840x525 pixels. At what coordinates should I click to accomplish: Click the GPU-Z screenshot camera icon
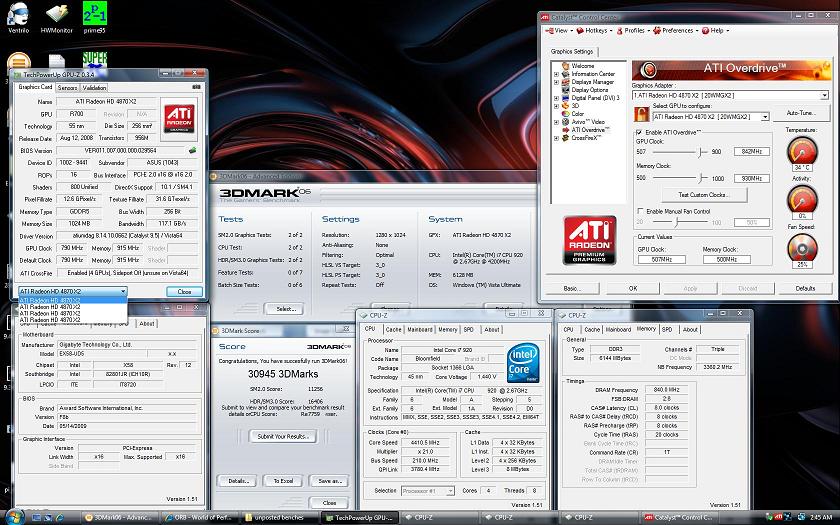click(x=196, y=87)
